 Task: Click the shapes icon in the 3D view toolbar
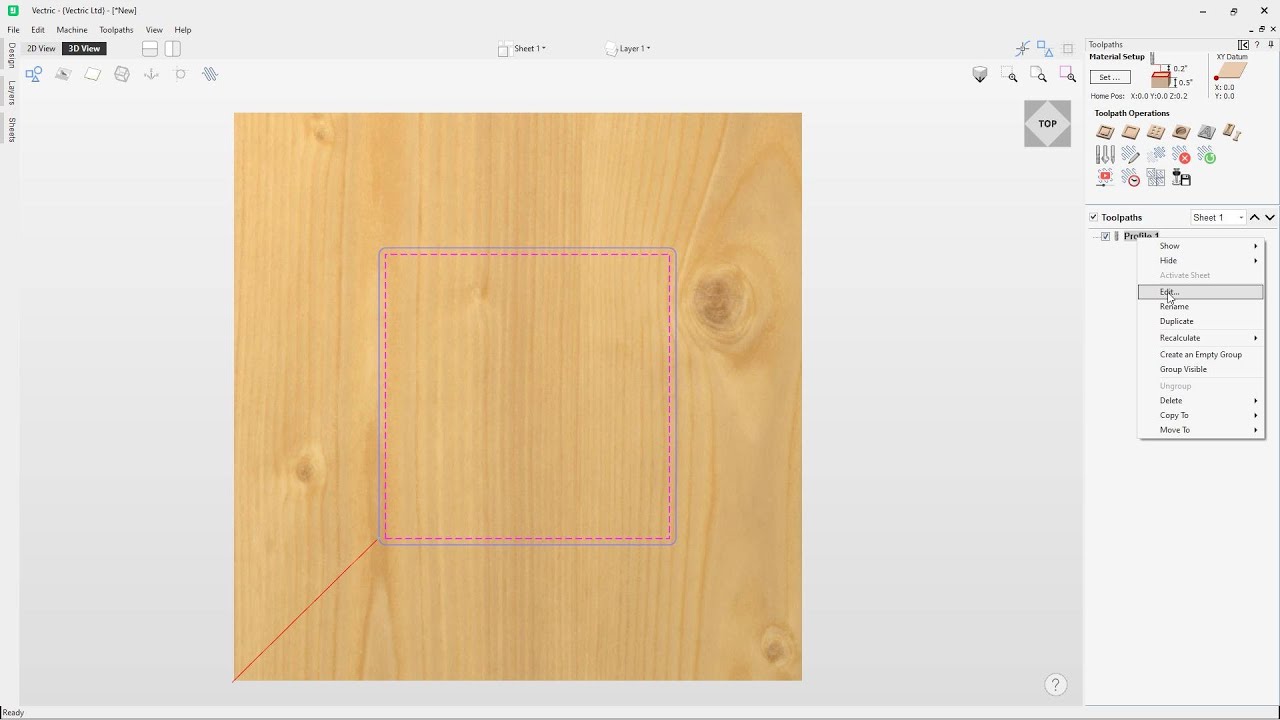point(34,74)
